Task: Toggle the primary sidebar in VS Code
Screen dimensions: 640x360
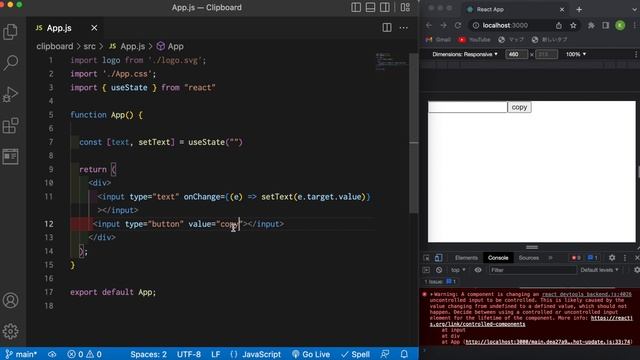Action: coord(356,7)
